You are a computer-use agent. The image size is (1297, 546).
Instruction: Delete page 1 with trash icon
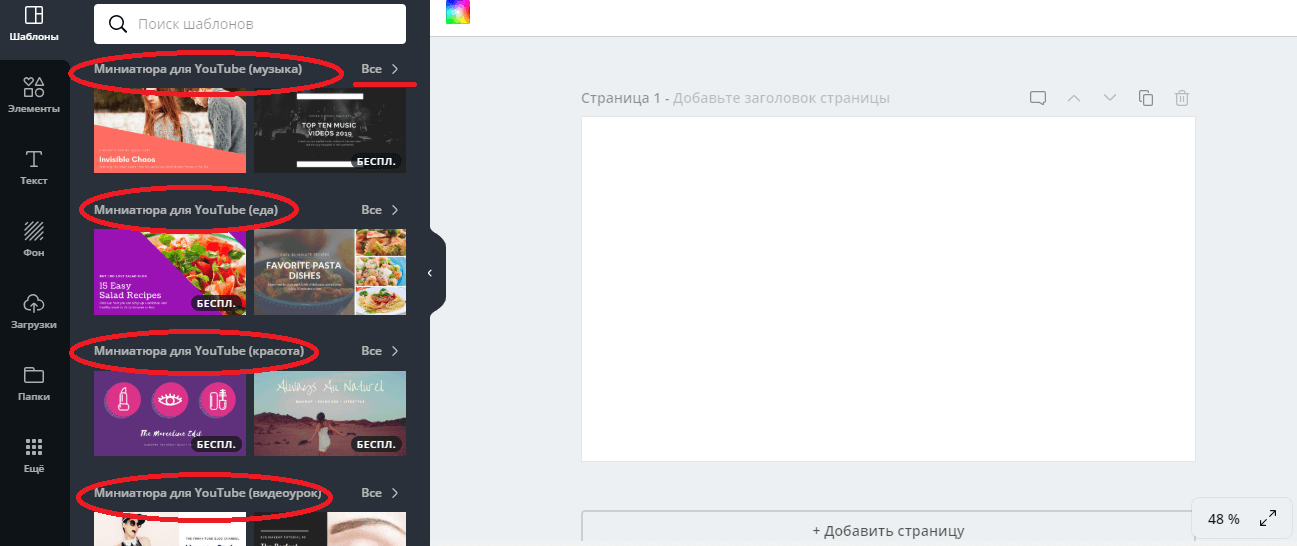click(1182, 98)
